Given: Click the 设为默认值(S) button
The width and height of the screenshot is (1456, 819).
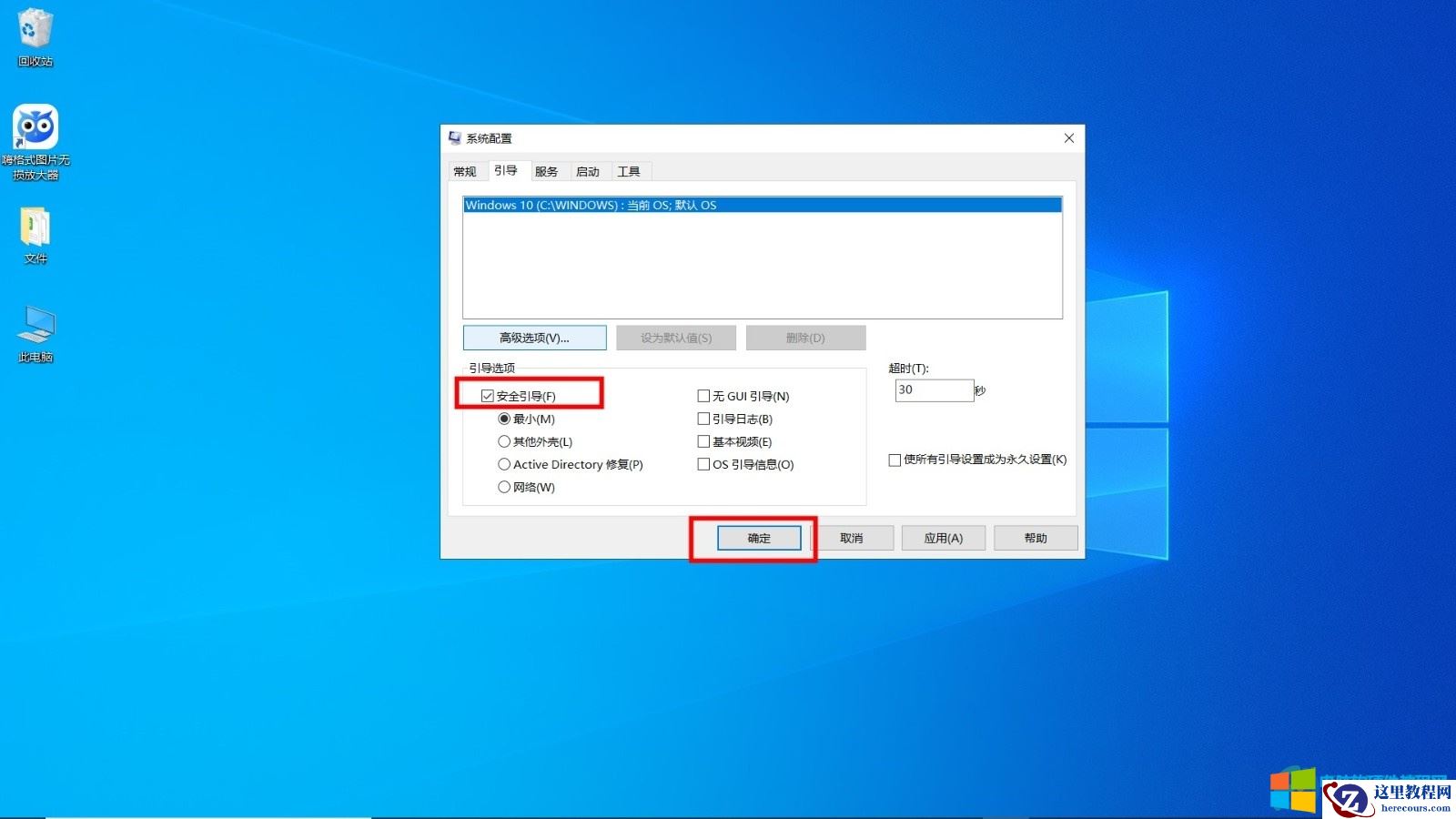Looking at the screenshot, I should click(x=676, y=338).
